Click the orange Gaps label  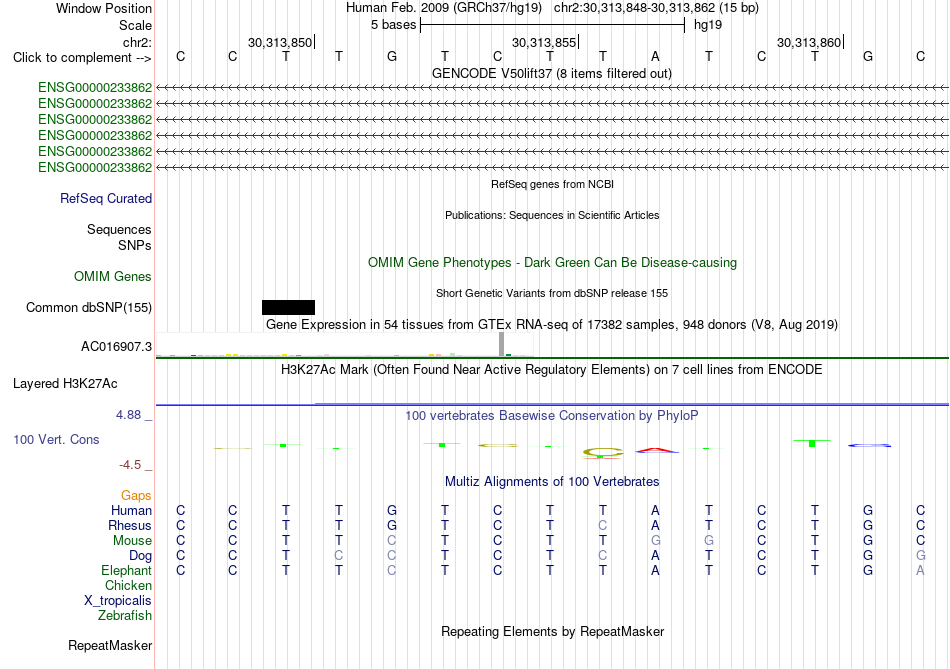click(136, 496)
